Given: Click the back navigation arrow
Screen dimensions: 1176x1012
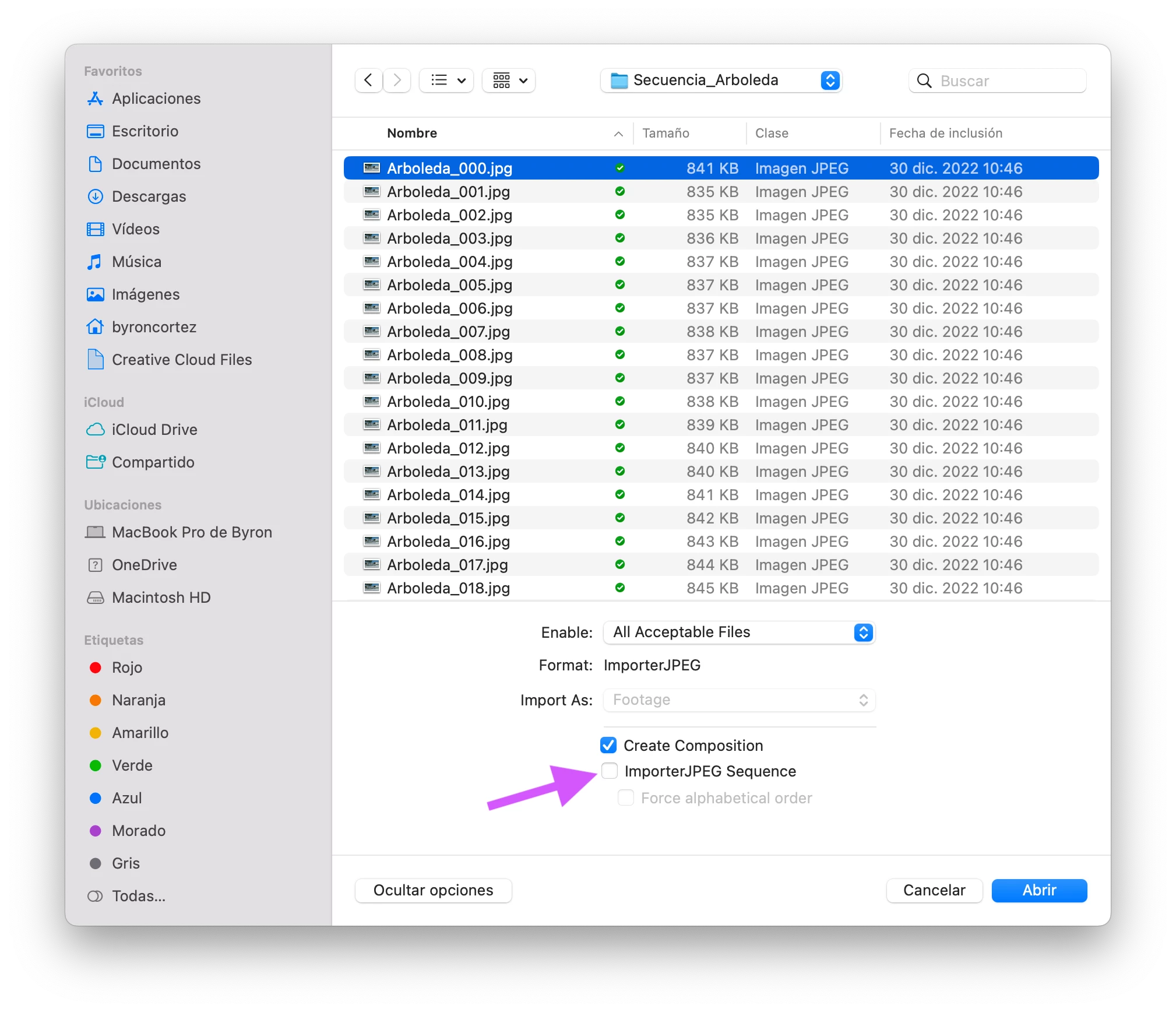Looking at the screenshot, I should point(368,80).
